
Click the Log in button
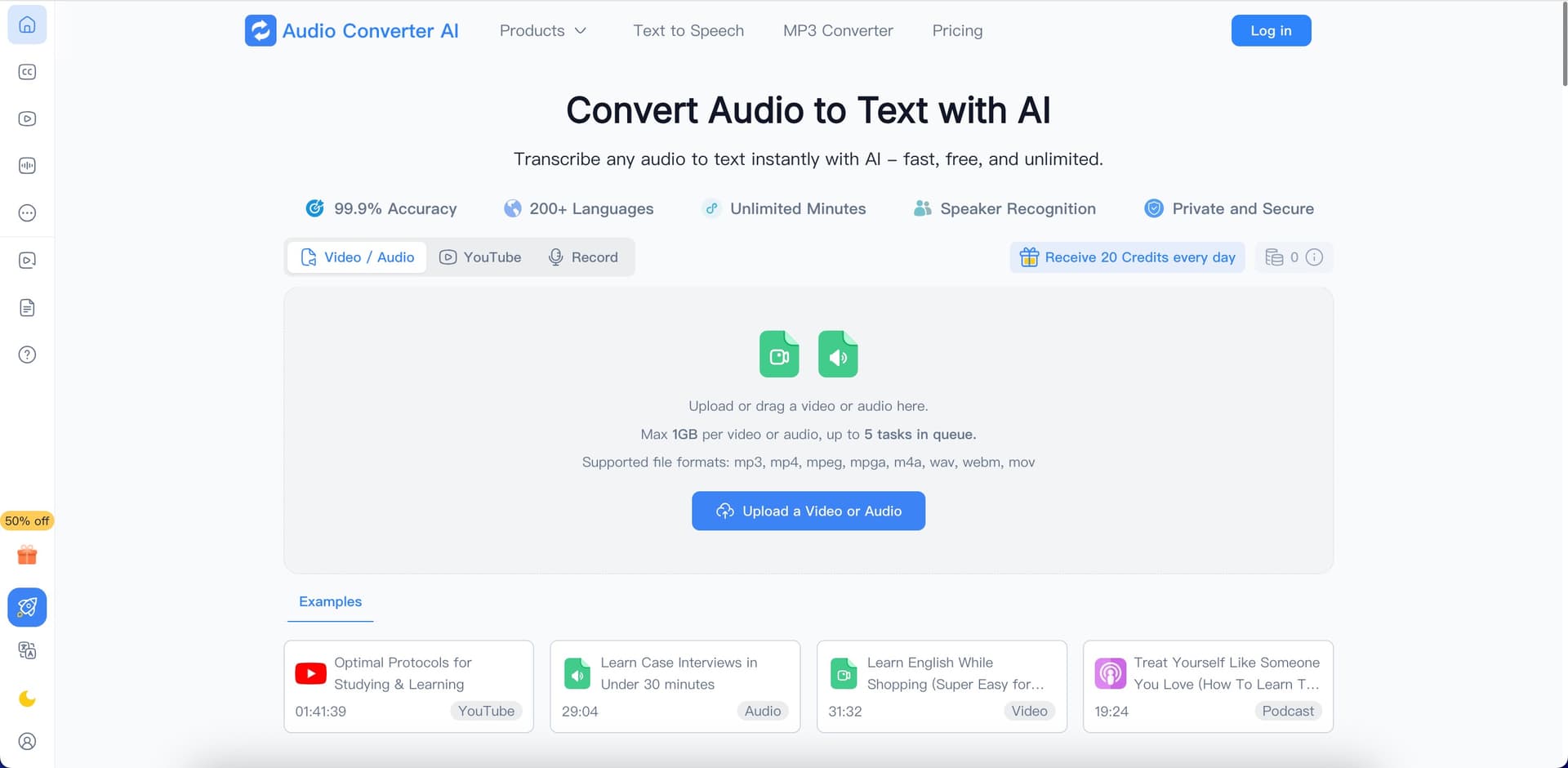point(1271,31)
